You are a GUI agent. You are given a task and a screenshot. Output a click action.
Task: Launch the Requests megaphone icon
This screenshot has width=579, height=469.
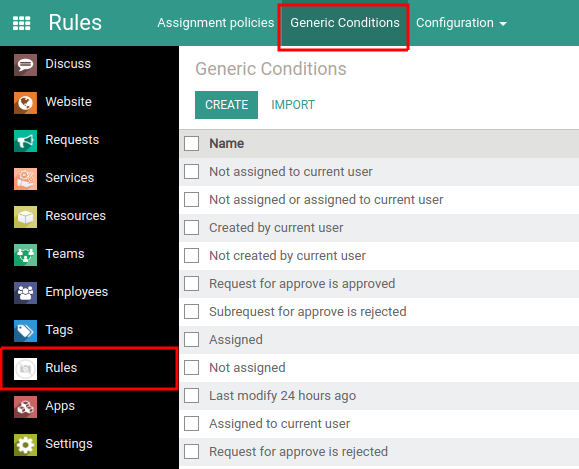point(25,141)
